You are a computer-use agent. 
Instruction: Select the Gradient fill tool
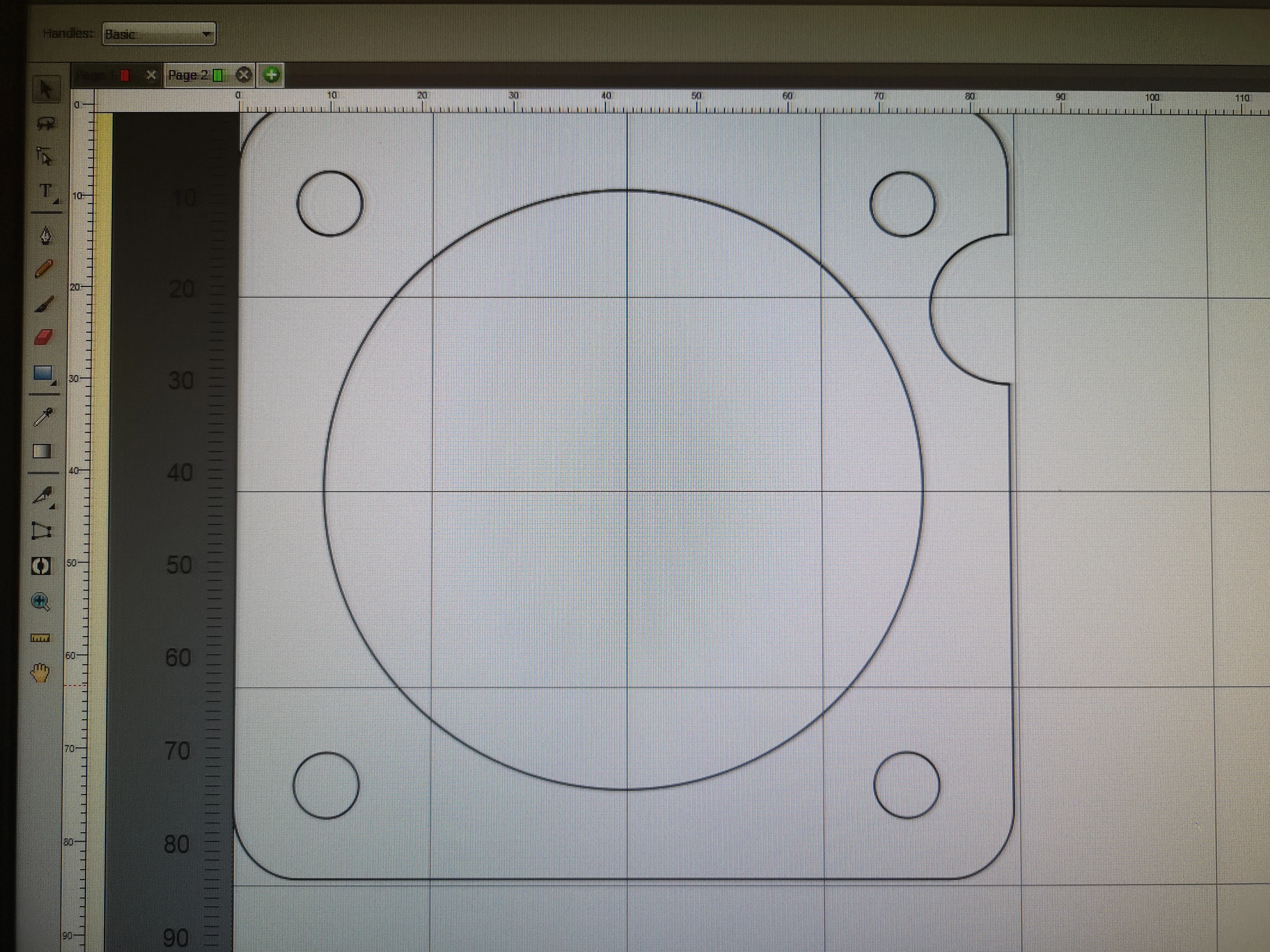click(x=42, y=451)
